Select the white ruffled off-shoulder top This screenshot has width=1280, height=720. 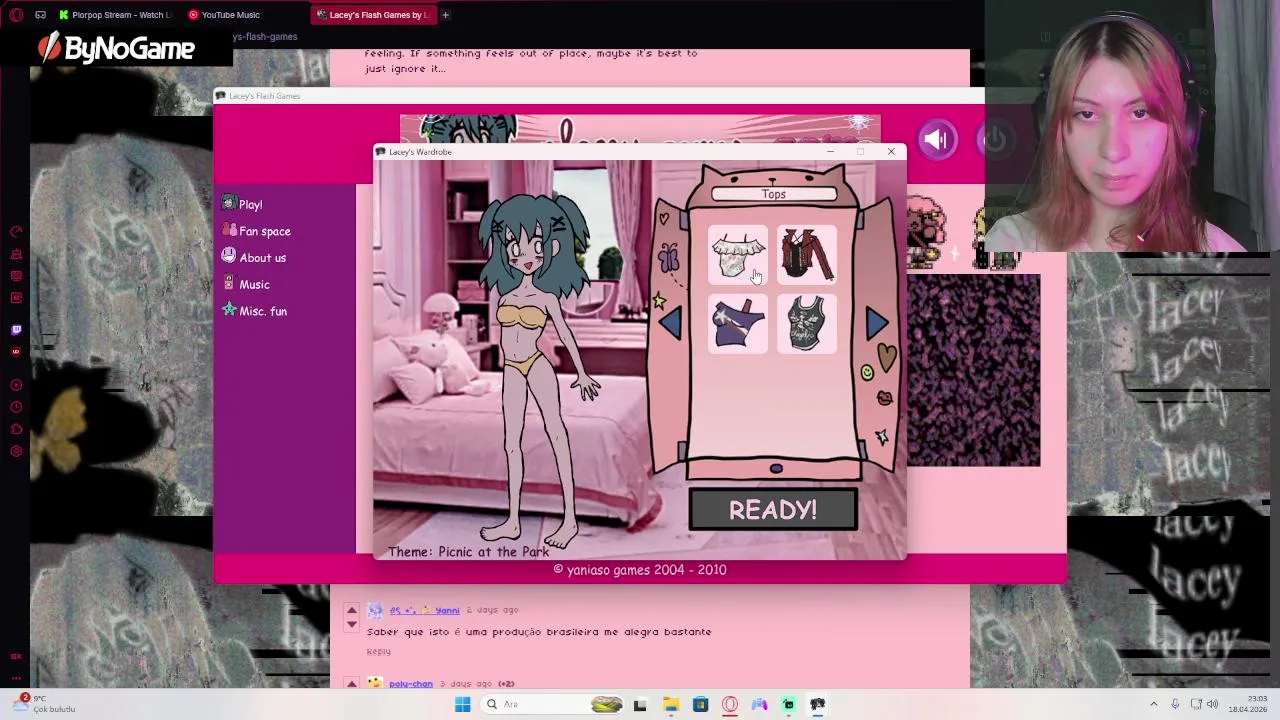[738, 255]
